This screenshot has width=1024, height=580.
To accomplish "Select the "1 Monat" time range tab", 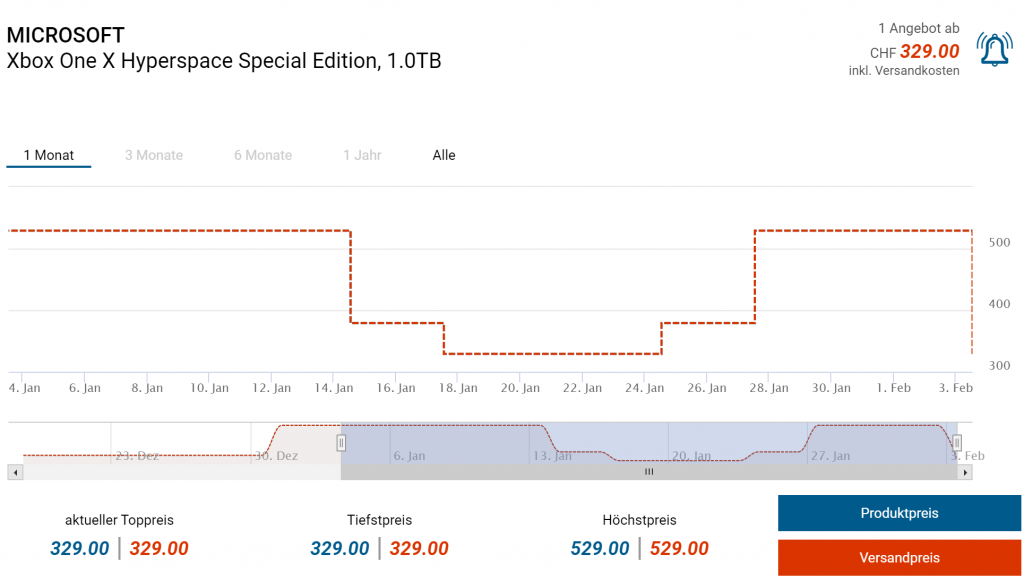I will point(49,155).
